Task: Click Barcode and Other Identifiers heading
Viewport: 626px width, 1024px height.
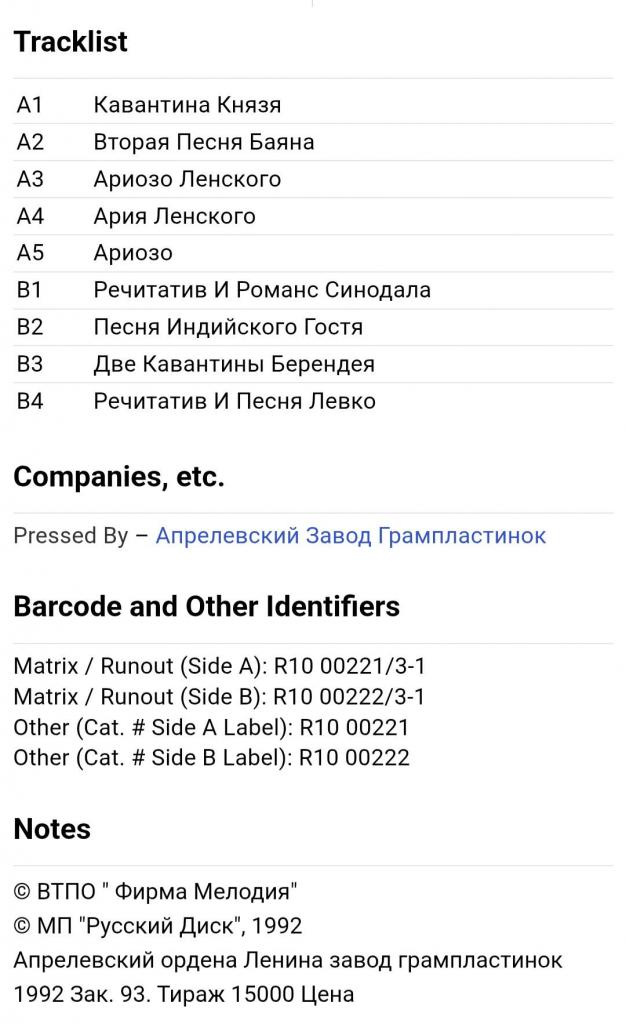Action: pos(206,606)
